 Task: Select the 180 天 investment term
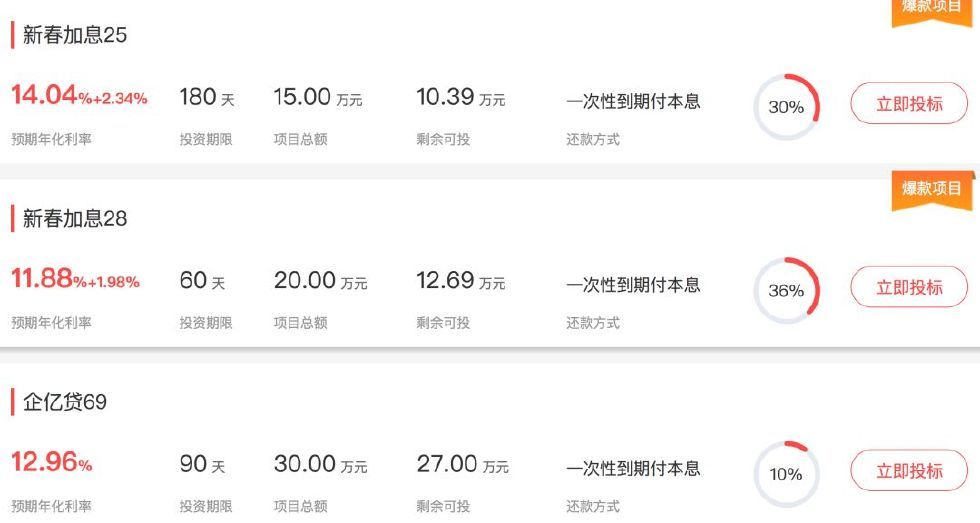(207, 97)
